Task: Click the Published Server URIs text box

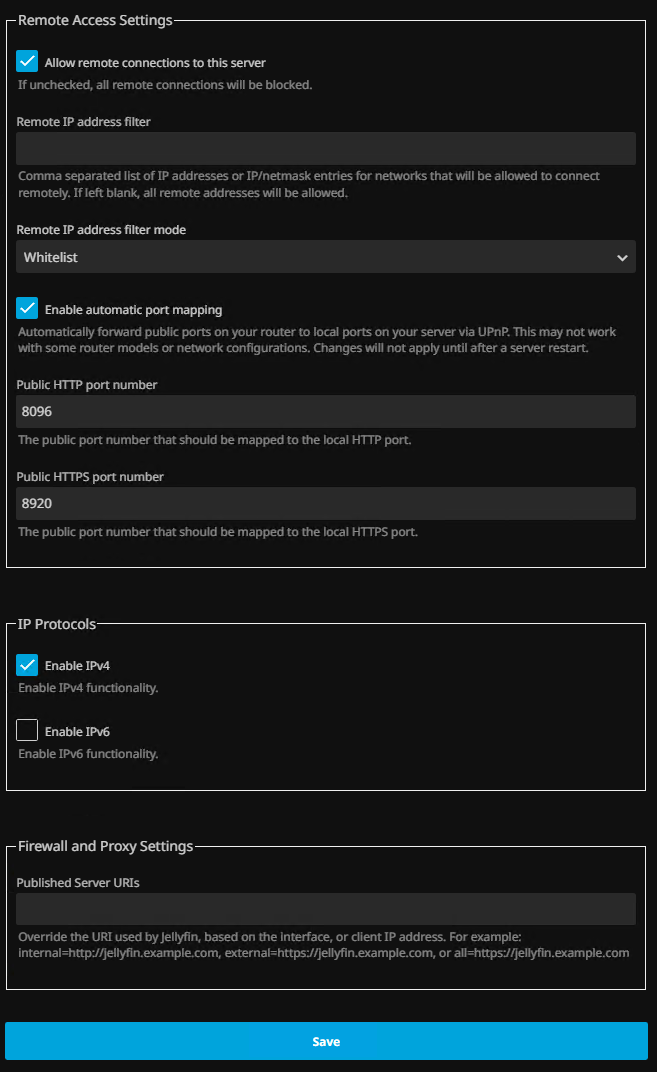Action: [x=326, y=909]
